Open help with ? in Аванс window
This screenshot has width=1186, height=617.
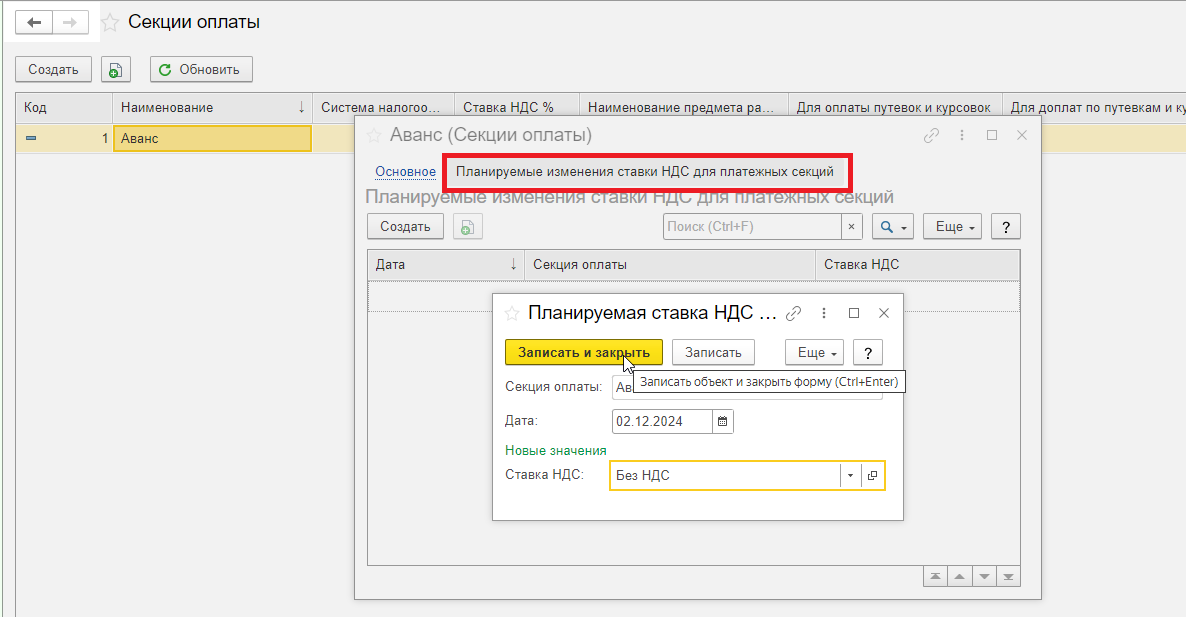point(1006,227)
